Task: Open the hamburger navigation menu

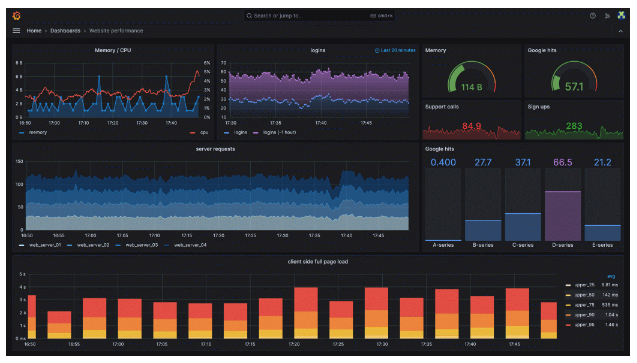Action: coord(16,30)
